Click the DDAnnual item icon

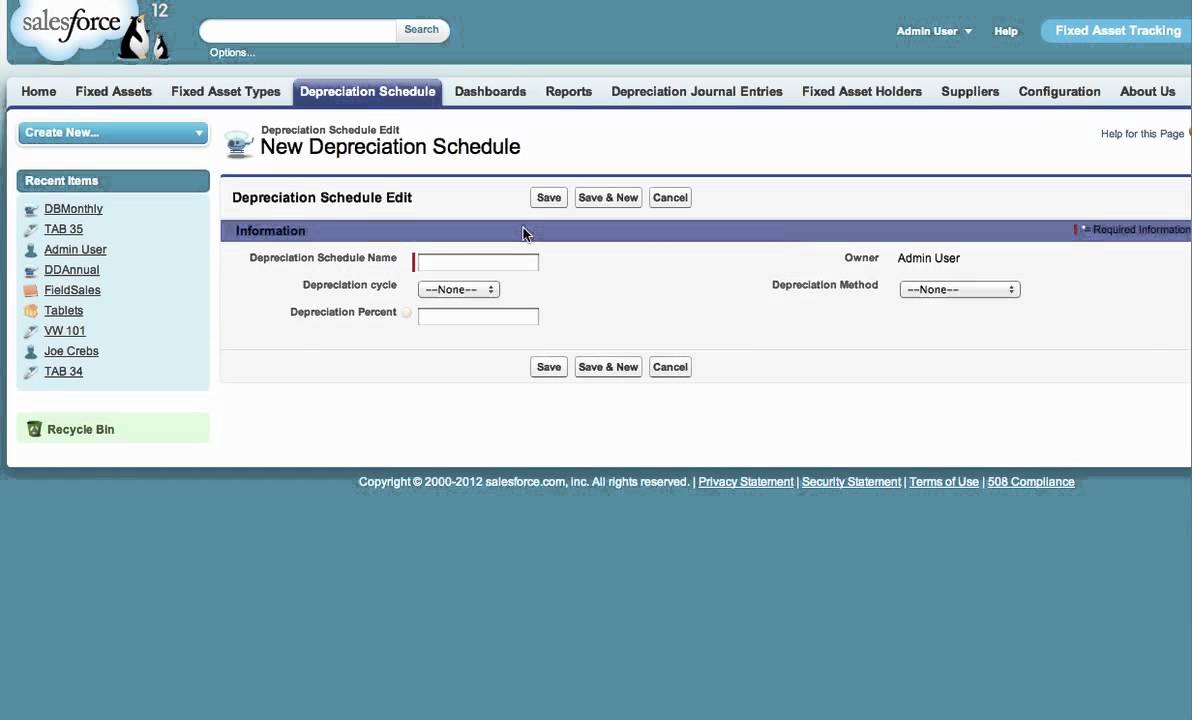[30, 271]
